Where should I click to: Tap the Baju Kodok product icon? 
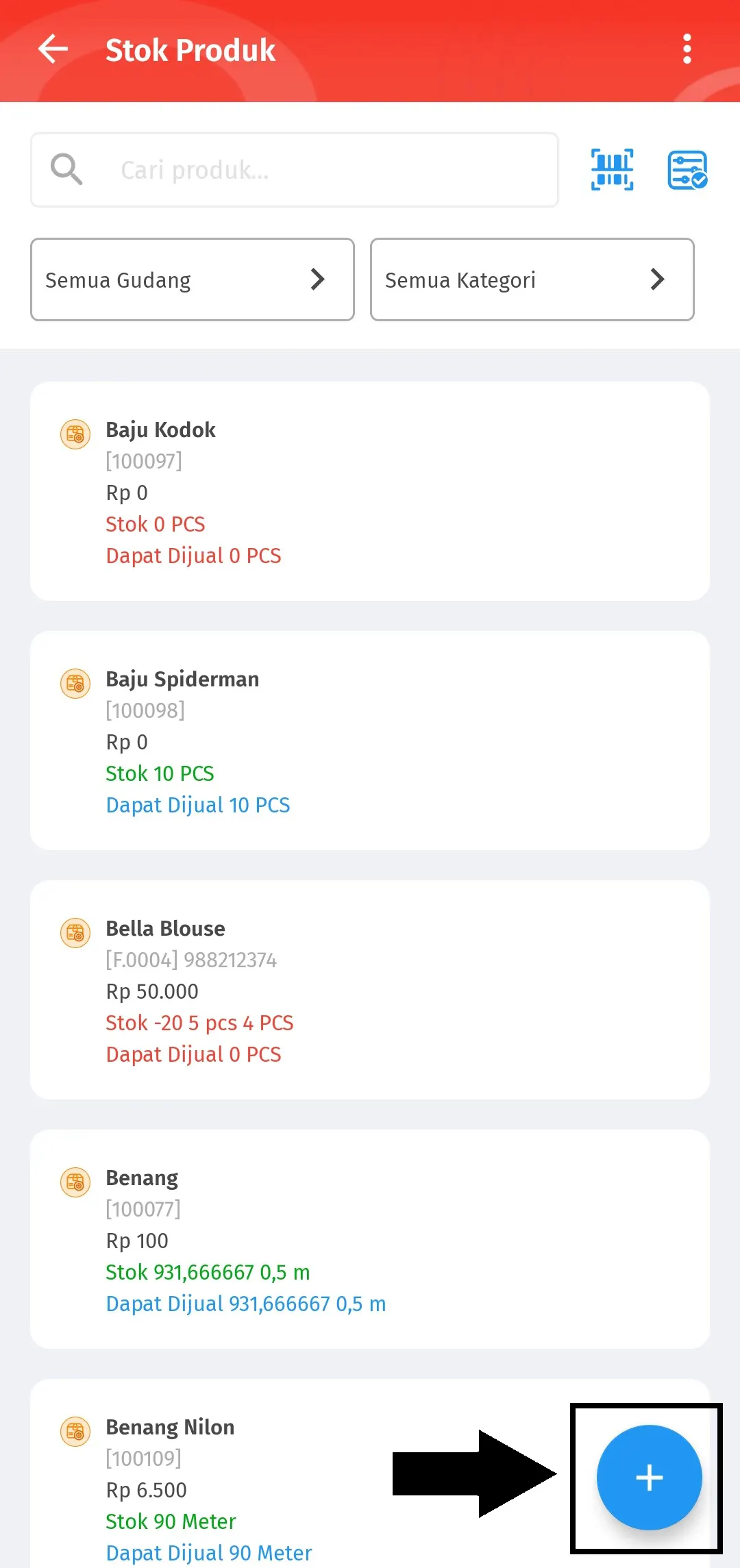(x=75, y=434)
